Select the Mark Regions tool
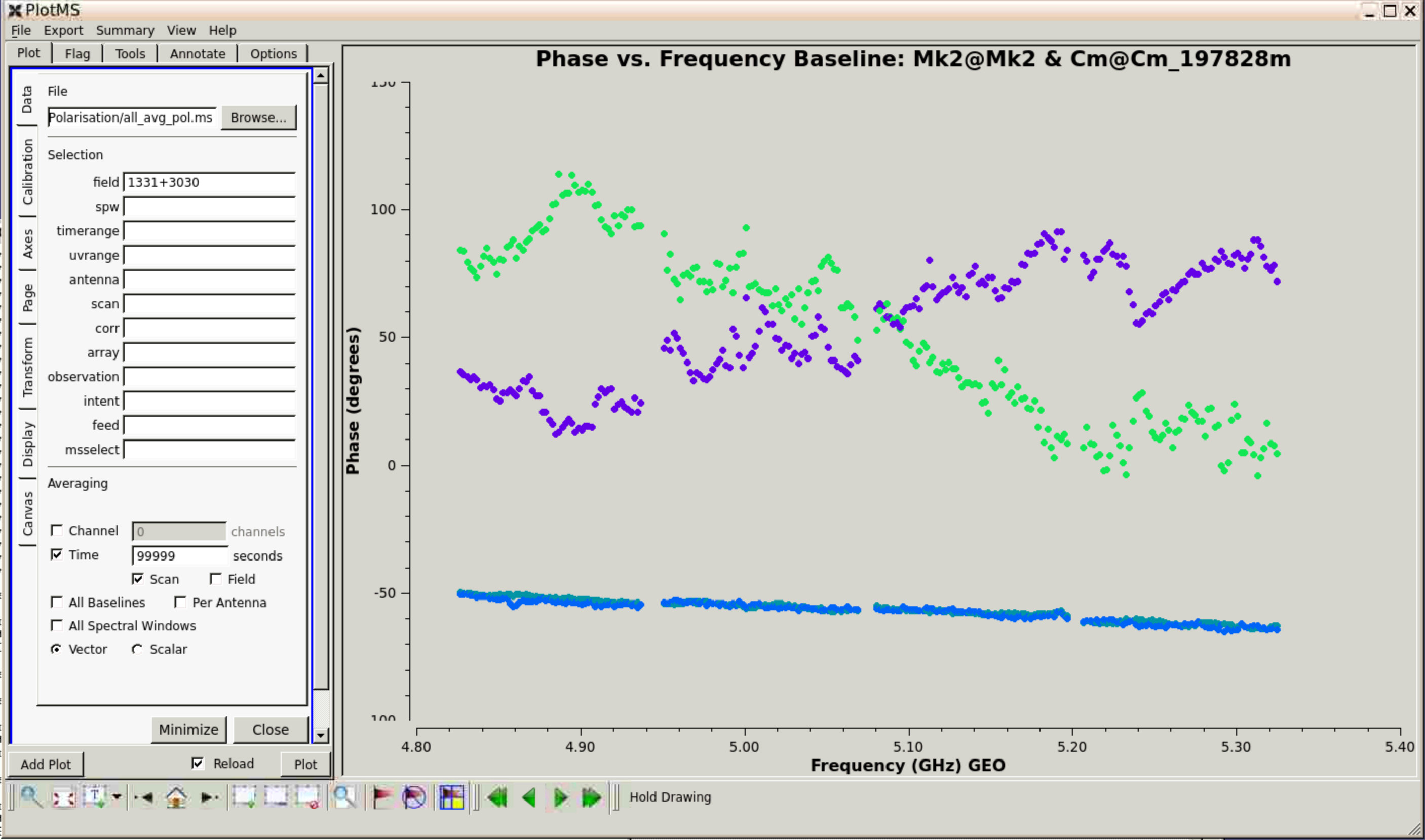 click(244, 797)
